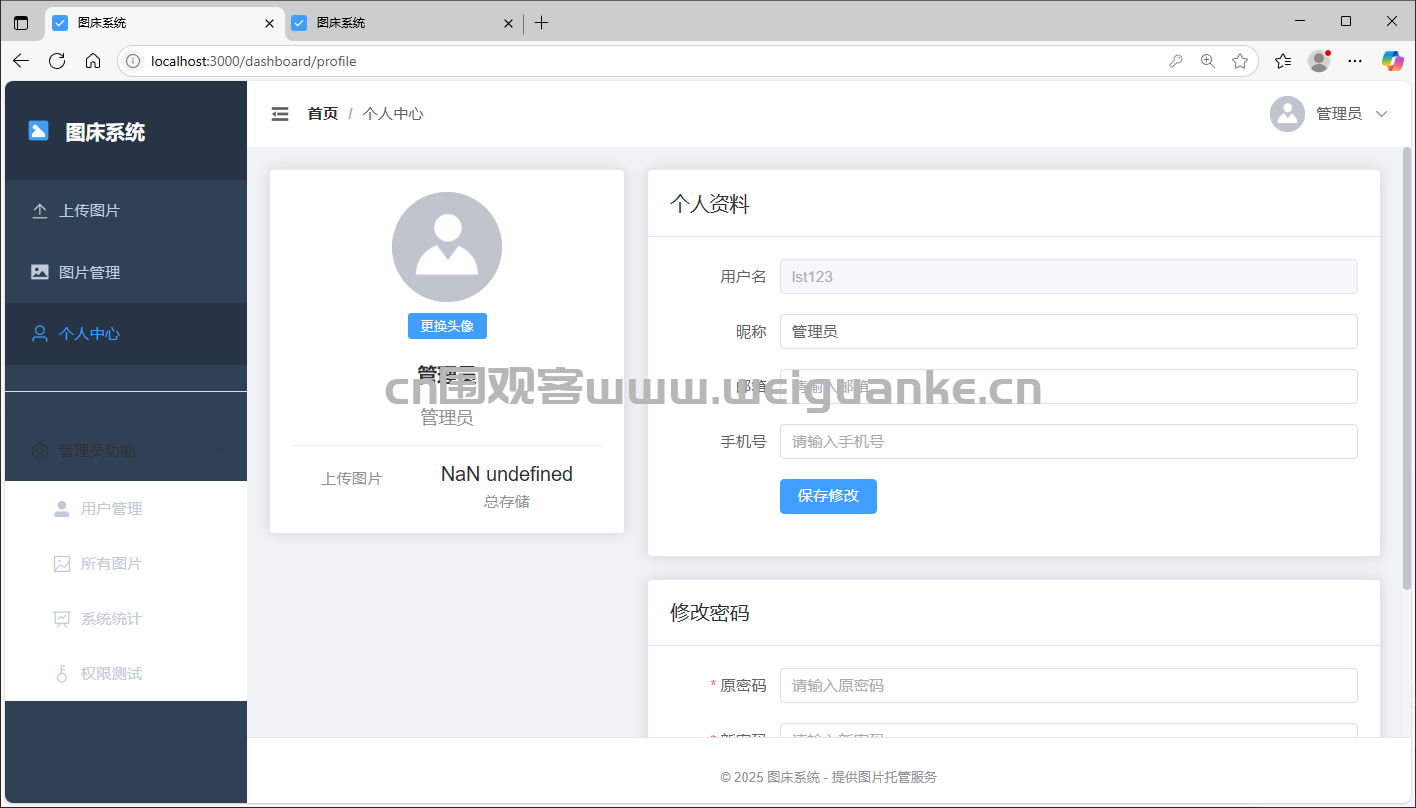
Task: Click the small header avatar icon
Action: pos(1288,114)
